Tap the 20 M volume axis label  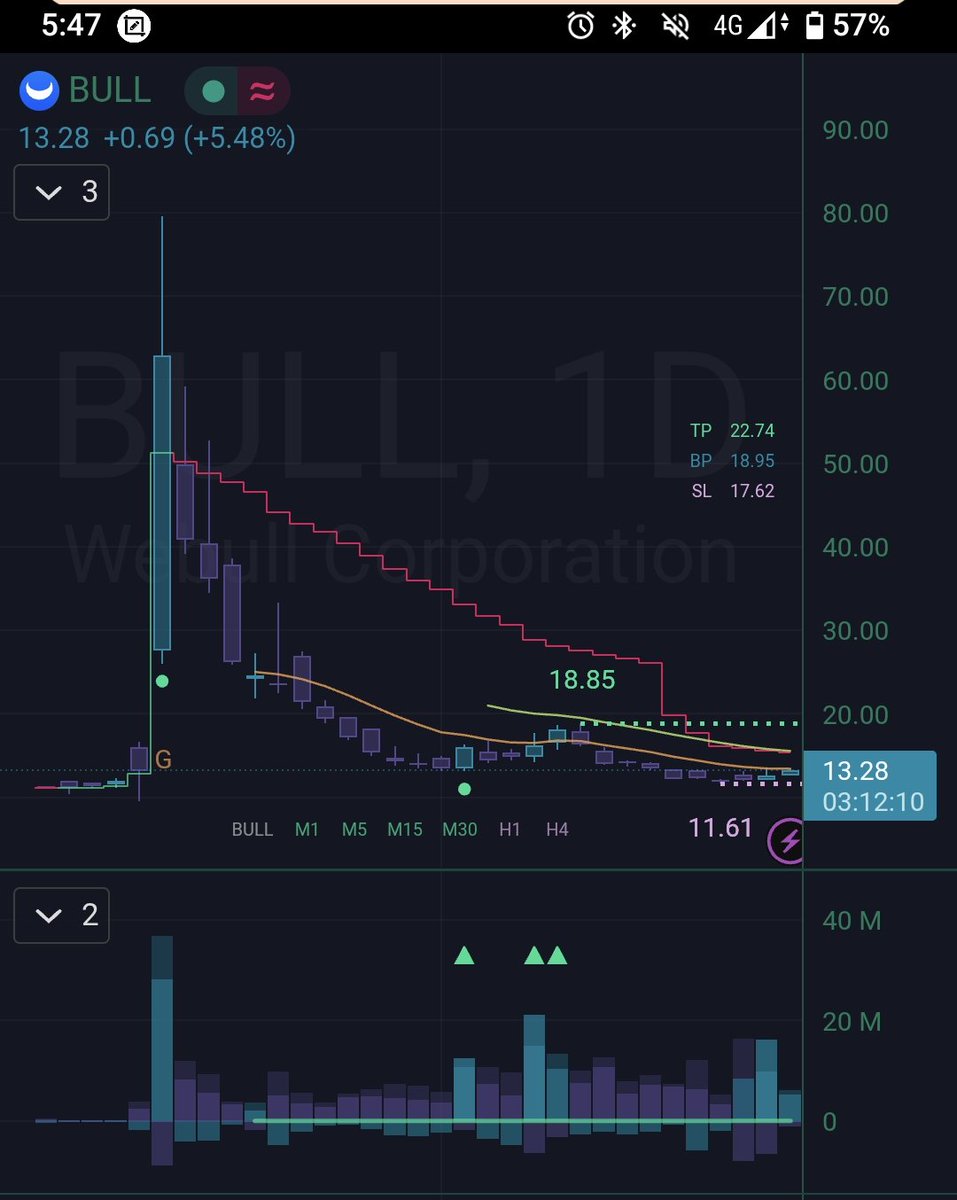tap(852, 1021)
